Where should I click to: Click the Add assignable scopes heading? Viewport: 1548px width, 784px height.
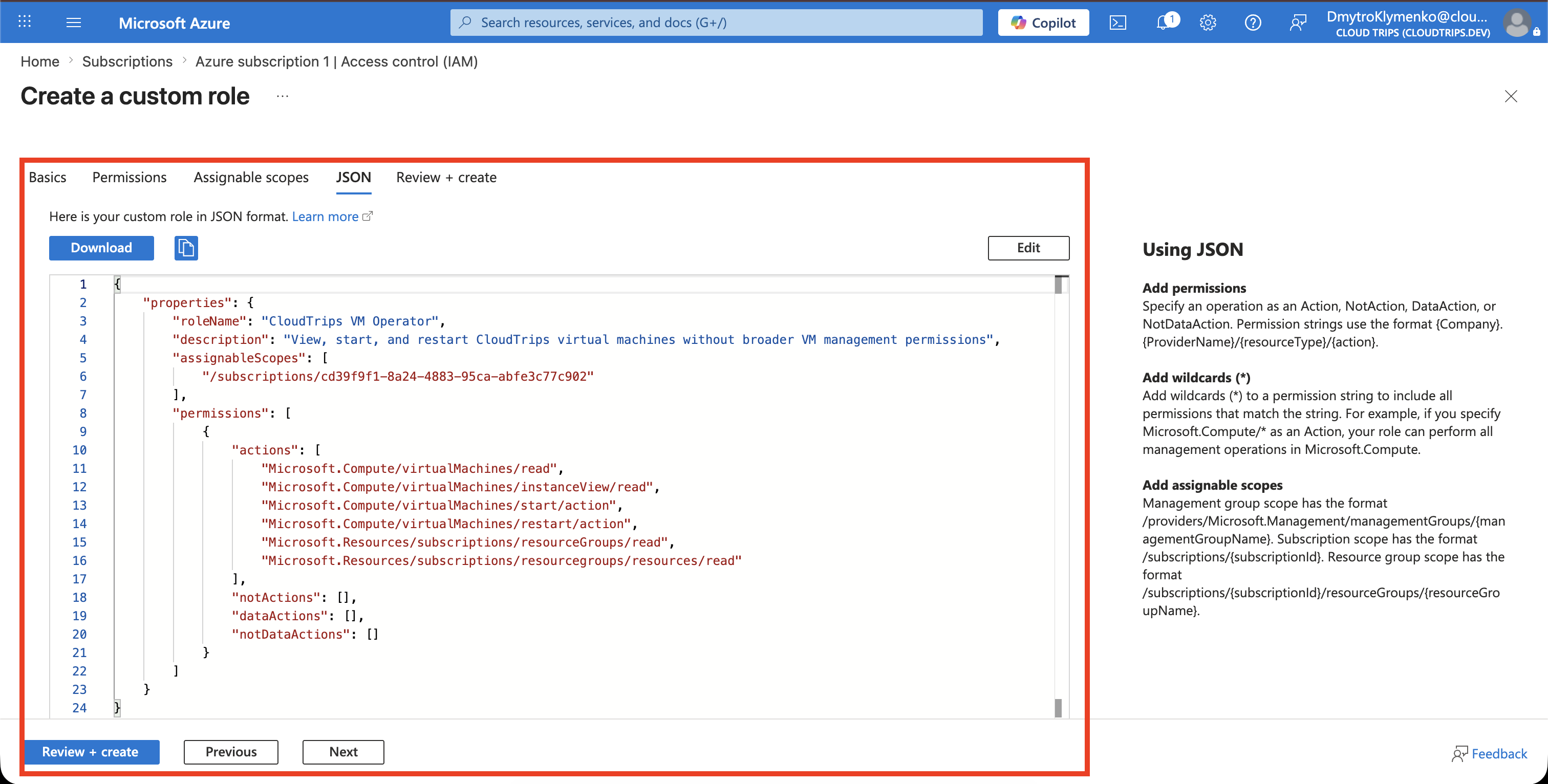tap(1212, 485)
